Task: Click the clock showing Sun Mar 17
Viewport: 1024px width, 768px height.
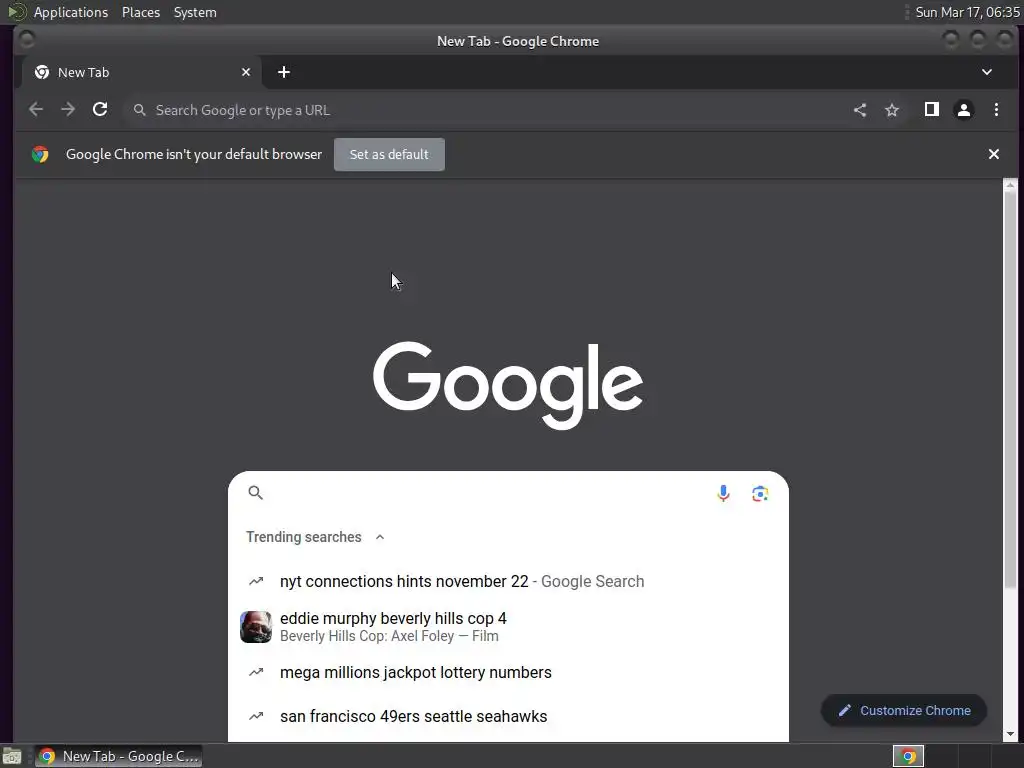Action: pos(967,12)
